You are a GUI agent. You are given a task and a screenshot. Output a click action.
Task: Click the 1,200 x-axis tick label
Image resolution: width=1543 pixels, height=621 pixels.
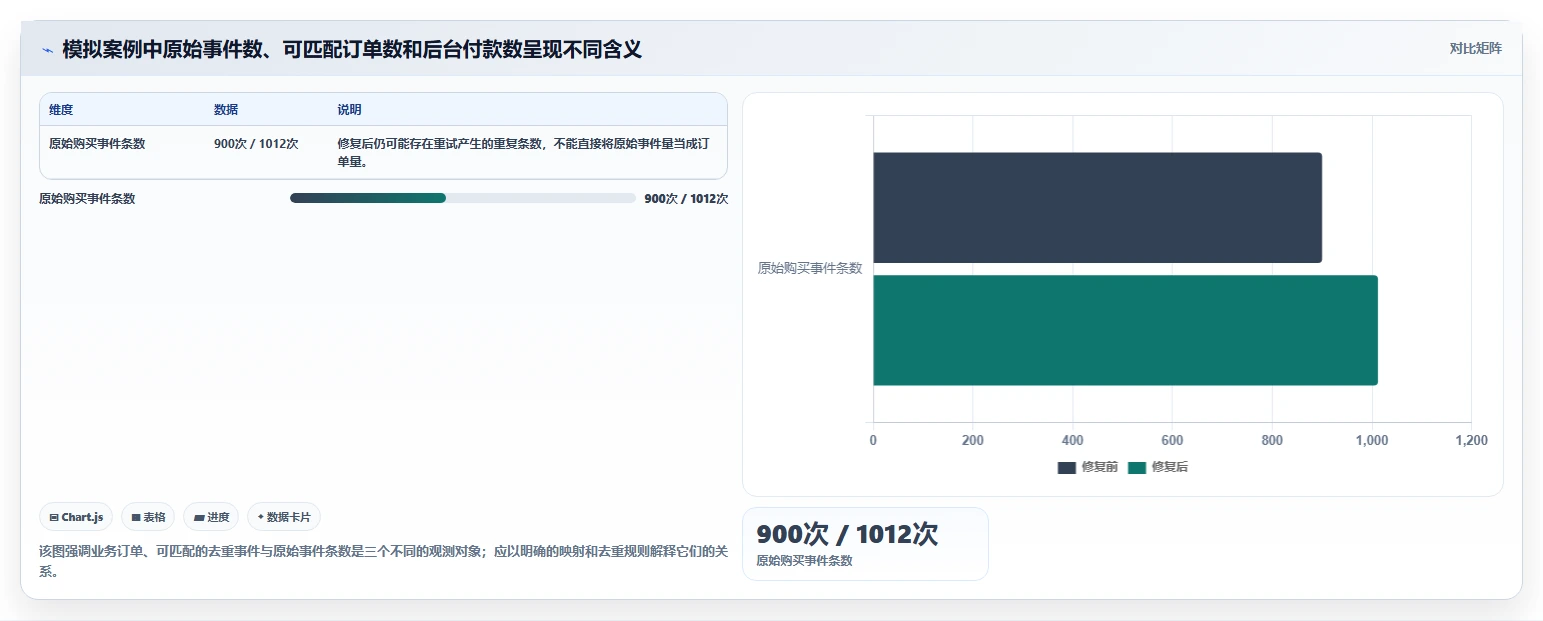(1471, 440)
